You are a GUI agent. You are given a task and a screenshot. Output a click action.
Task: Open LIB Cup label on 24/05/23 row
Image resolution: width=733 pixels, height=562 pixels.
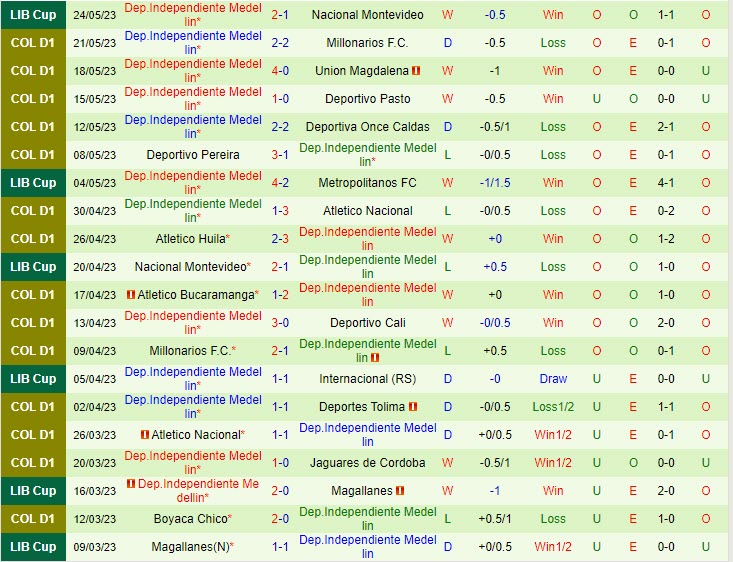(33, 14)
